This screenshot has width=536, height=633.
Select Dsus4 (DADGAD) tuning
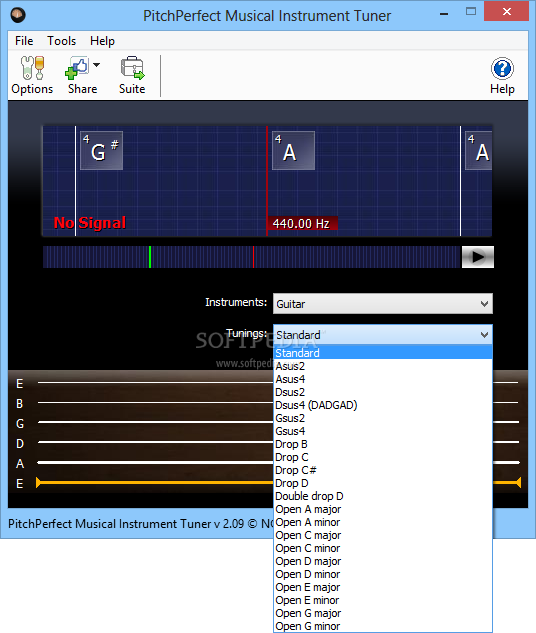tap(383, 405)
